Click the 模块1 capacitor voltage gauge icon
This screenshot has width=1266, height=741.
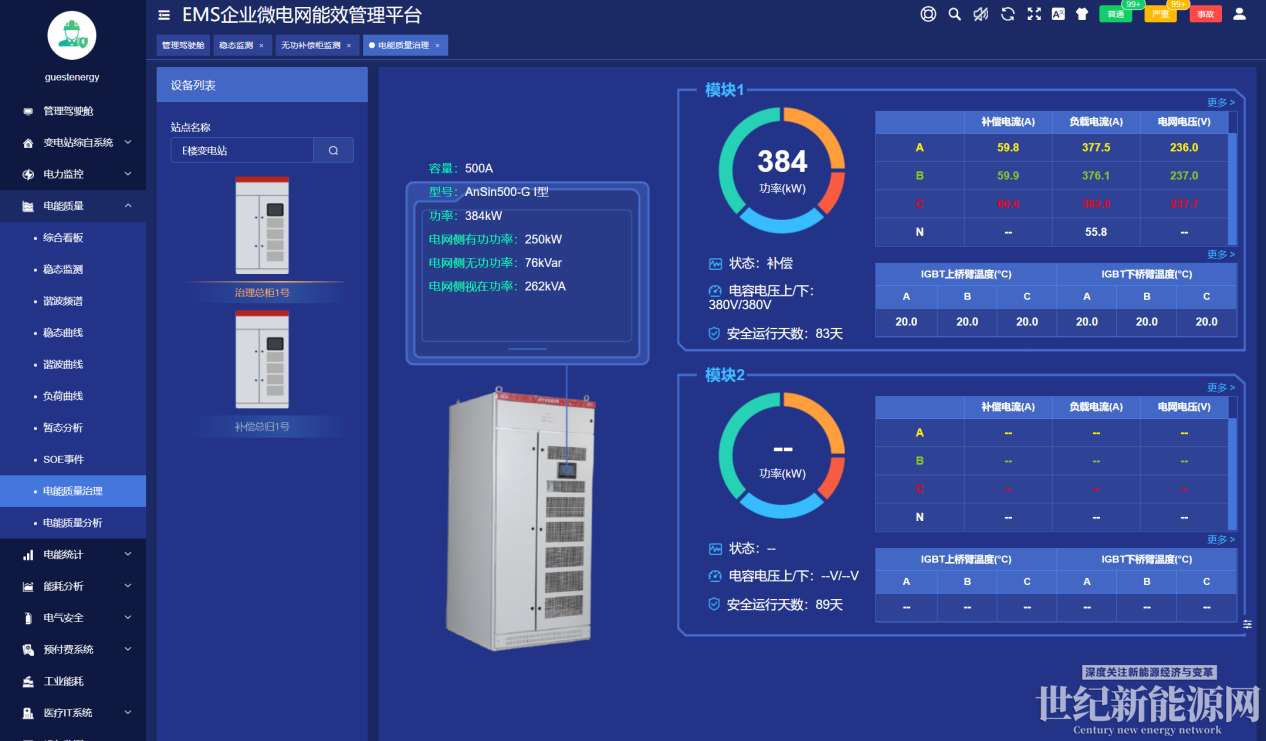tap(715, 291)
